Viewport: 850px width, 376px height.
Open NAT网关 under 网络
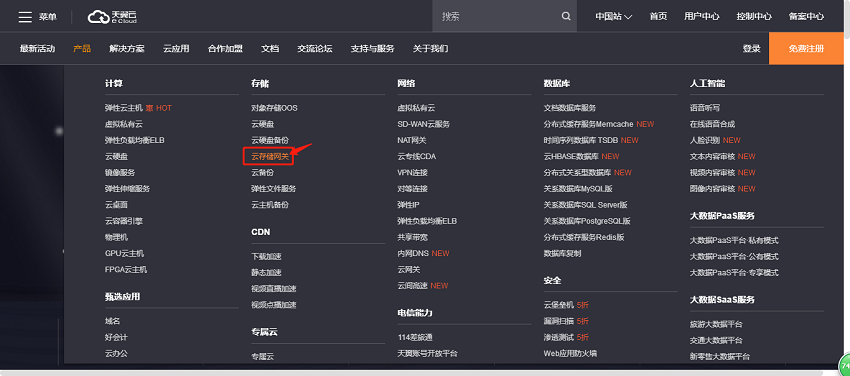tap(412, 140)
